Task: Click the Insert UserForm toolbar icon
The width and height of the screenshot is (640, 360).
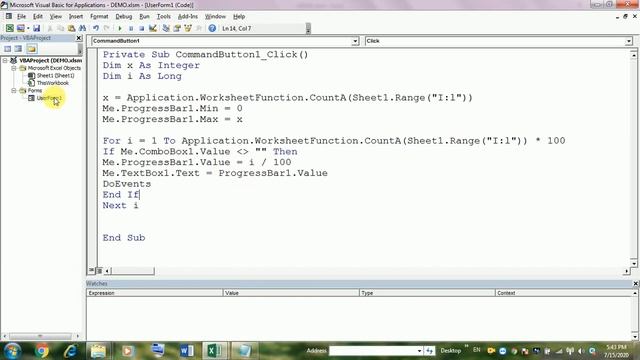Action: coord(20,28)
